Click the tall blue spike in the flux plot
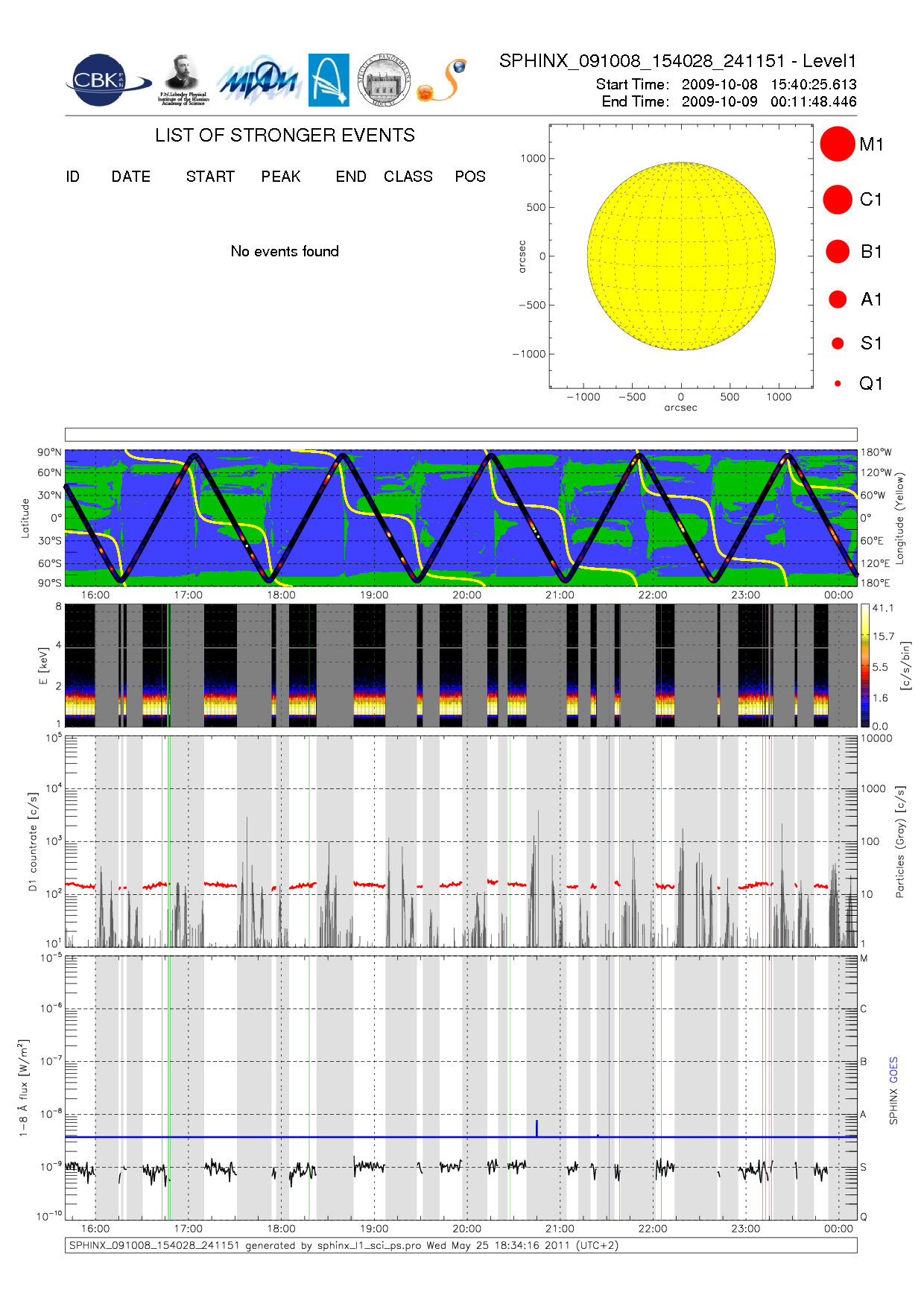The width and height of the screenshot is (924, 1307). click(537, 1128)
